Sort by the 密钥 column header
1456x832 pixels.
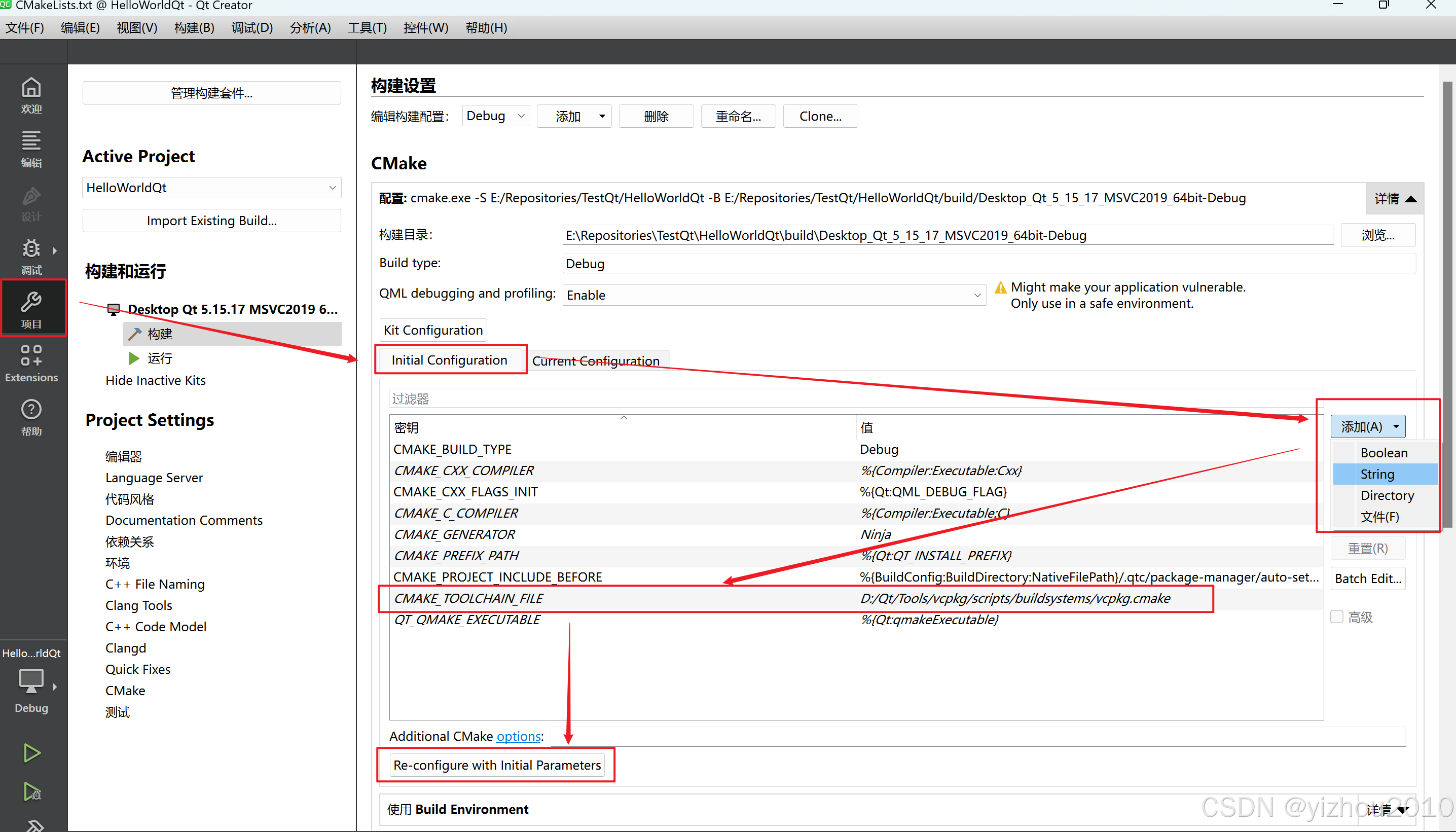pyautogui.click(x=623, y=427)
